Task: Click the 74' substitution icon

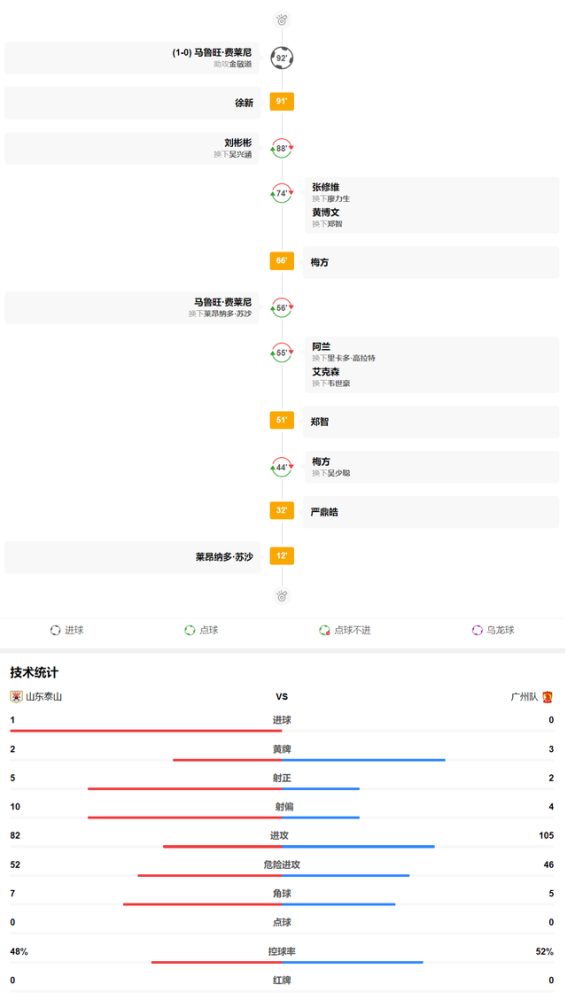Action: tap(282, 193)
